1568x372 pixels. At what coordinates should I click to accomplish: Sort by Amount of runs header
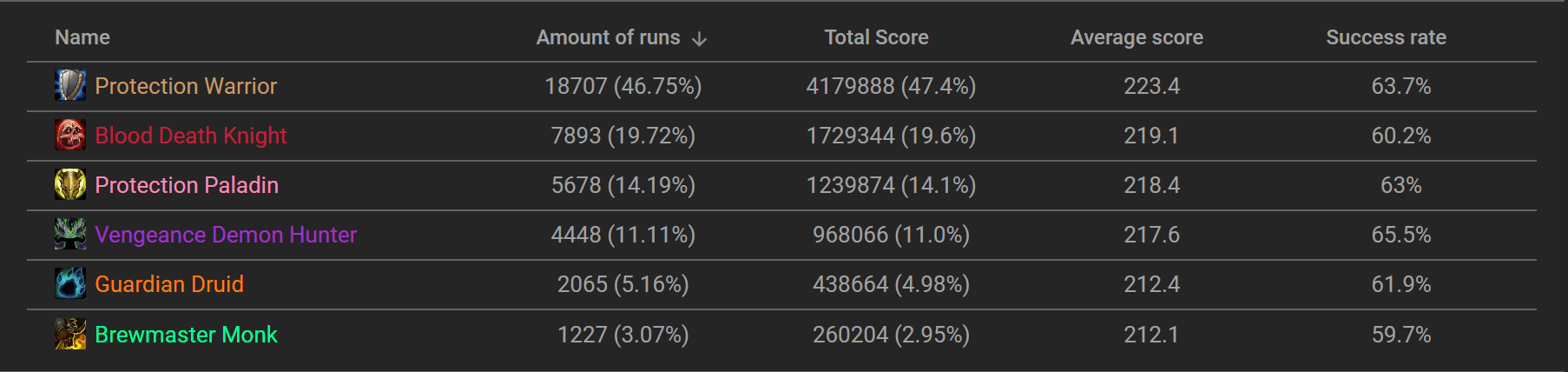(608, 37)
